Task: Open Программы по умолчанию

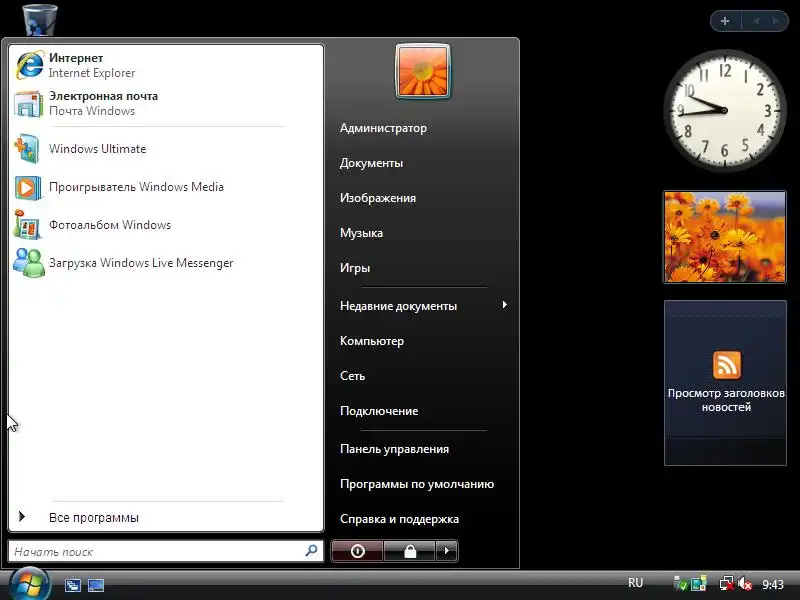Action: click(x=417, y=484)
